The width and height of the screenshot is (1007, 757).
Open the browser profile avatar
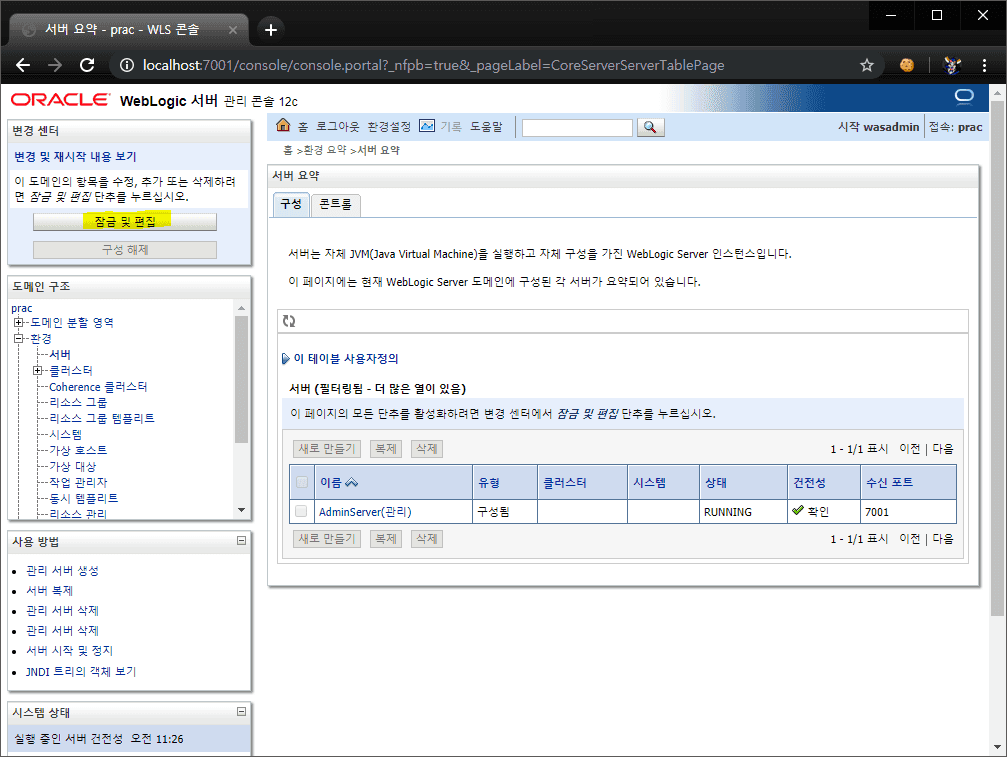[952, 65]
